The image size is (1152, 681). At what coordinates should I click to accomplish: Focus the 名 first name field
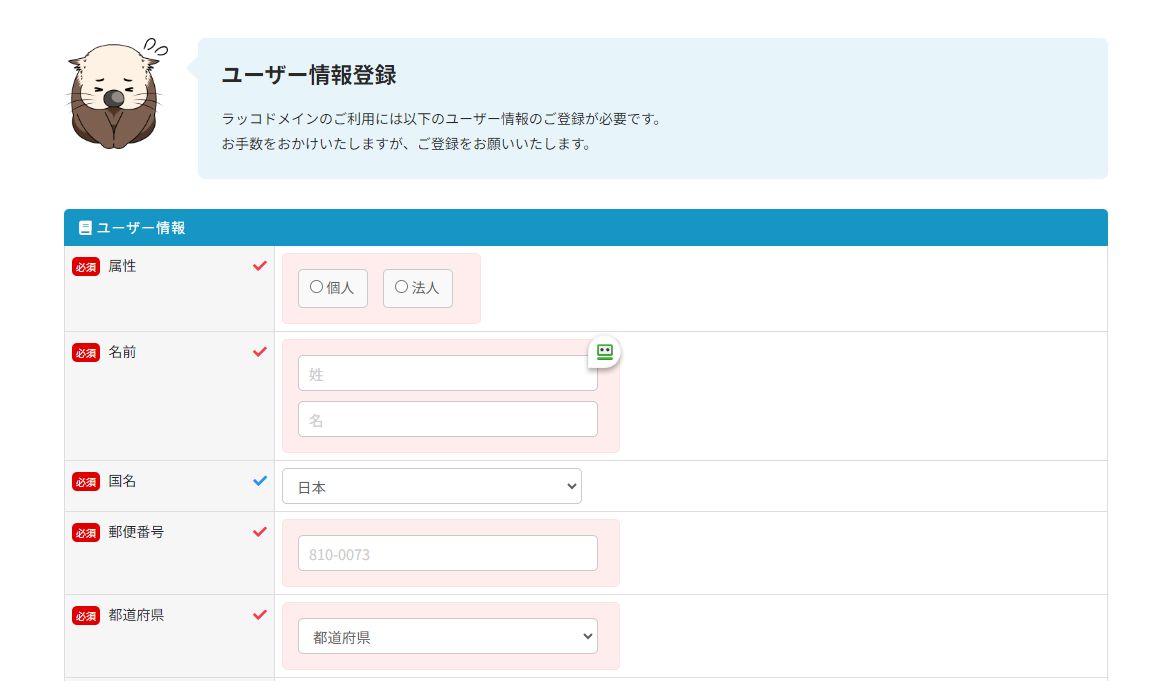click(447, 420)
